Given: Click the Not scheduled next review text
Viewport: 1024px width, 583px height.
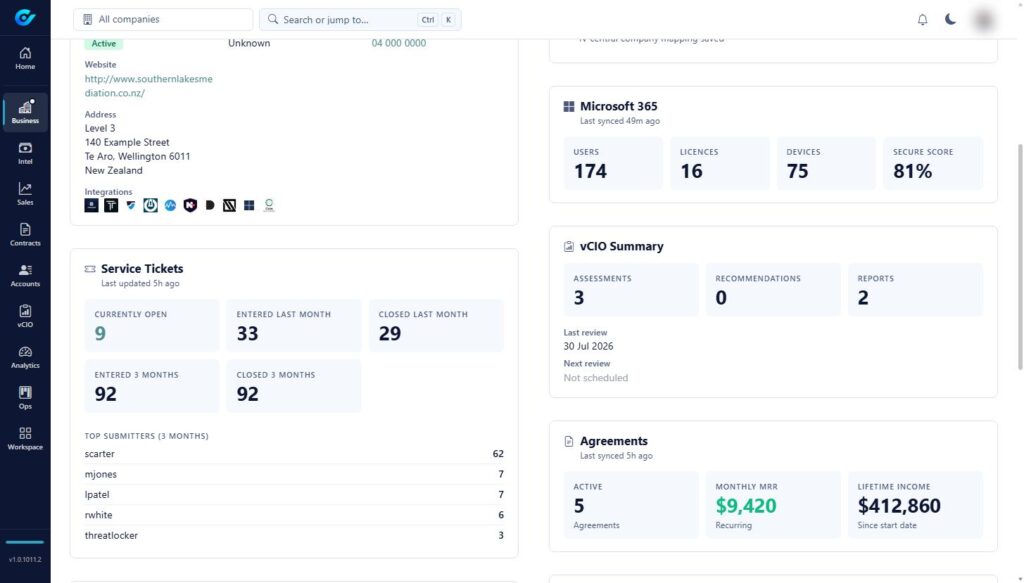Looking at the screenshot, I should pos(596,377).
